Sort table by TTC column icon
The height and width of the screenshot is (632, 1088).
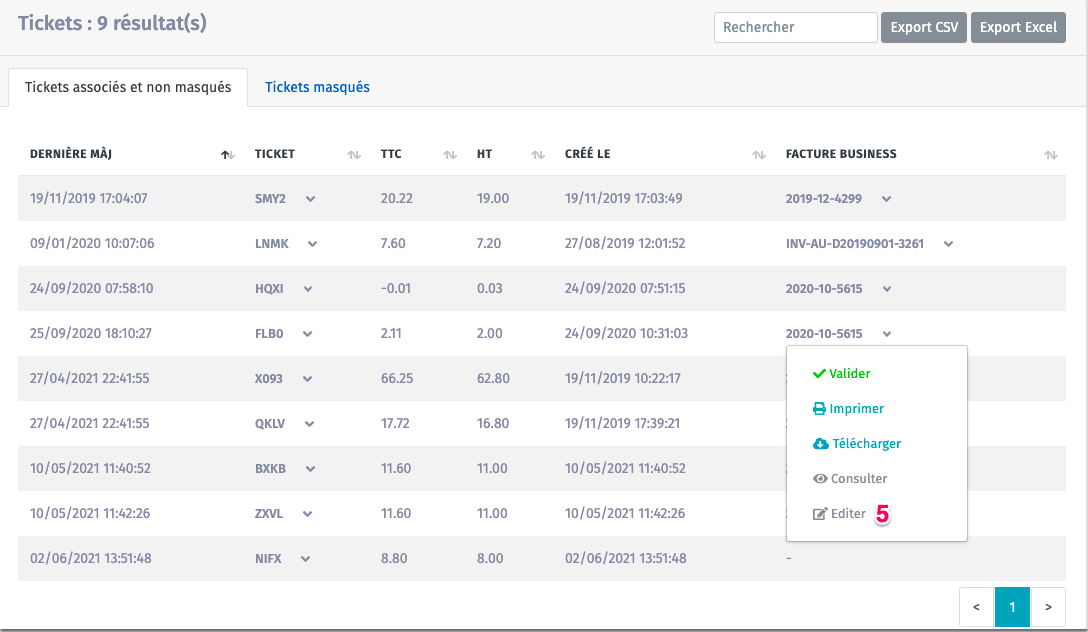(451, 155)
